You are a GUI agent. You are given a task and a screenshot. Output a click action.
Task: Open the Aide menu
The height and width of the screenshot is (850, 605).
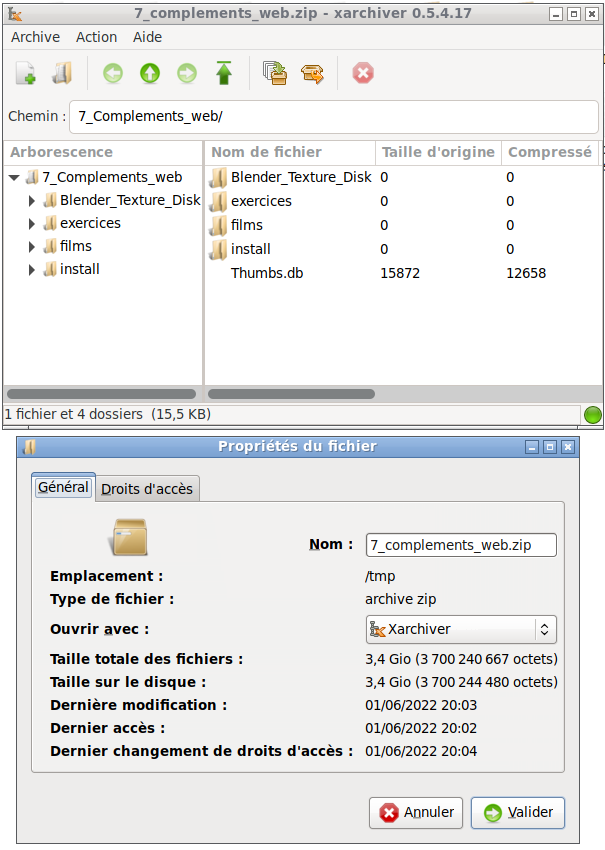tap(147, 37)
